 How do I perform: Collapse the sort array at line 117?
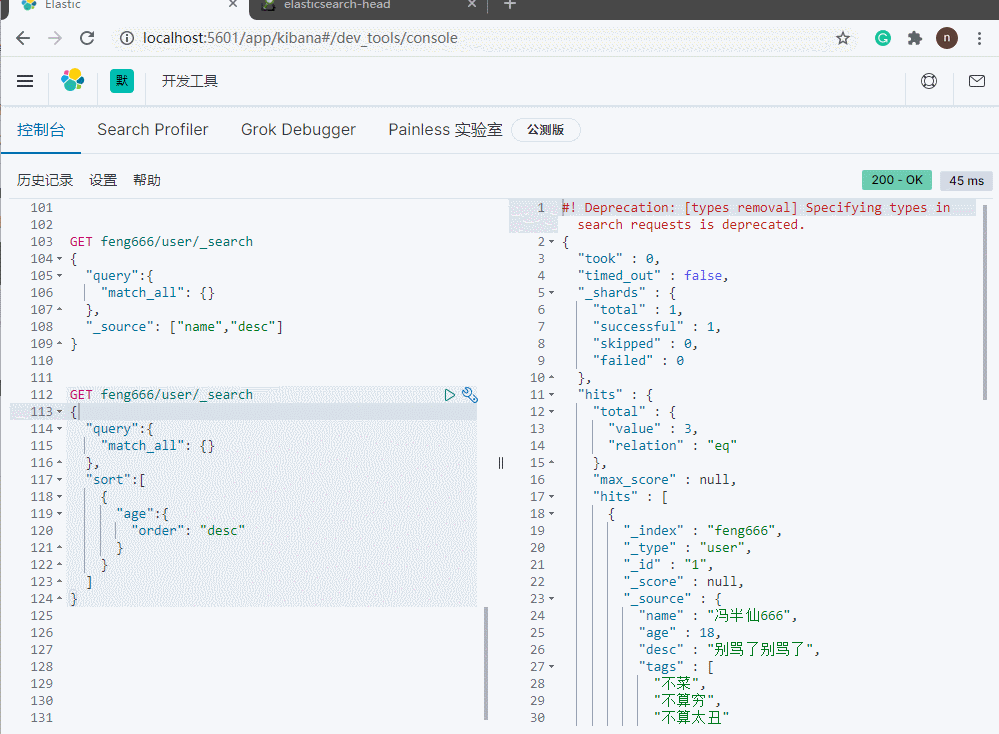[x=59, y=480]
